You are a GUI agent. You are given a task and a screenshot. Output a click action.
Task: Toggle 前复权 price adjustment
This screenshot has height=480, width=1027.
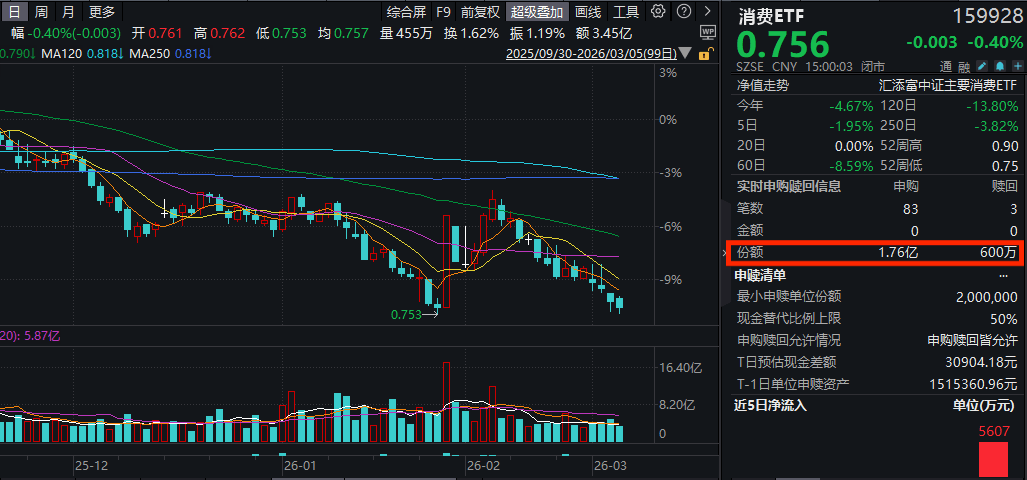[480, 12]
